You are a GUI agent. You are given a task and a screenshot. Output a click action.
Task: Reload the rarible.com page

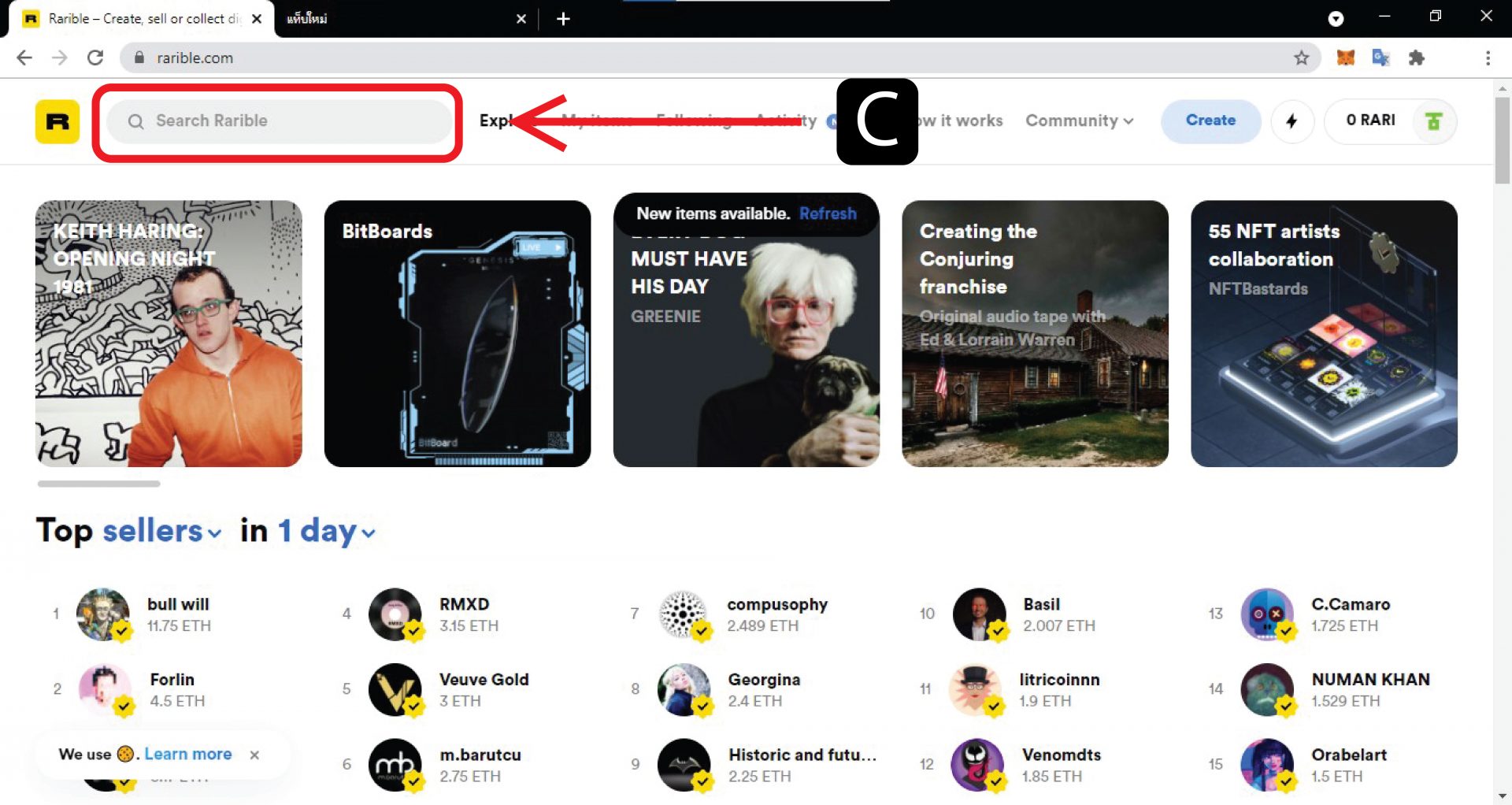(x=95, y=57)
